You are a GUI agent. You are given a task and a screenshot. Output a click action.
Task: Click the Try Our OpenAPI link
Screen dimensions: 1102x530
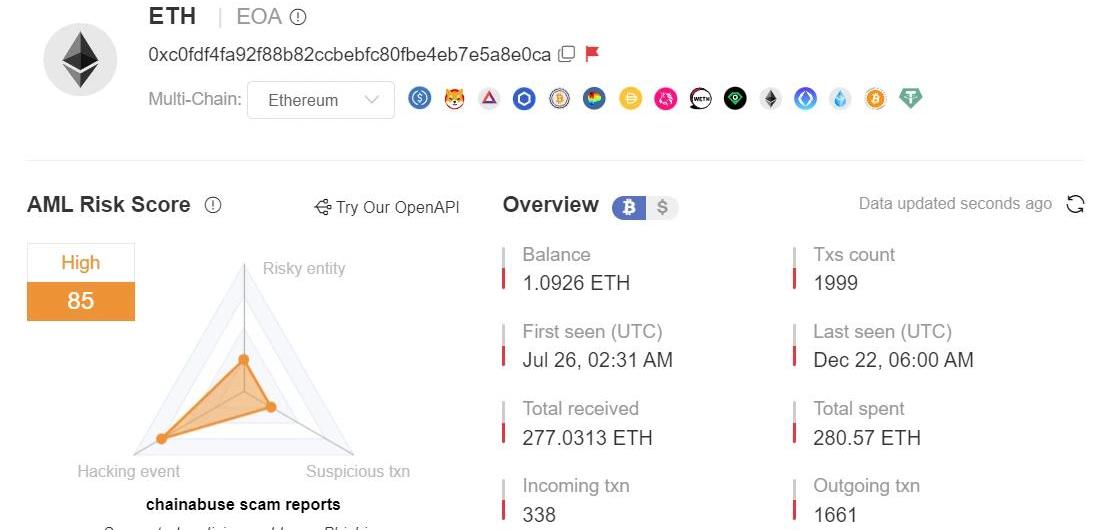(387, 207)
